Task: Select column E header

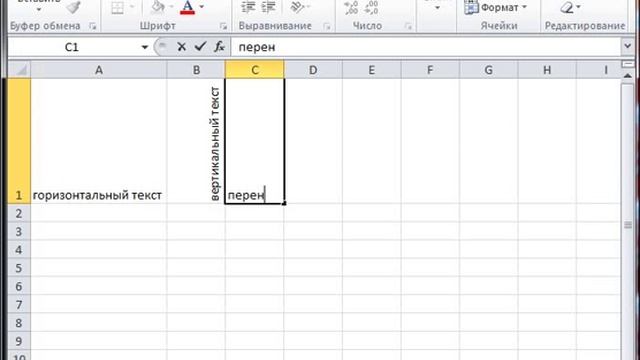Action: (371, 70)
